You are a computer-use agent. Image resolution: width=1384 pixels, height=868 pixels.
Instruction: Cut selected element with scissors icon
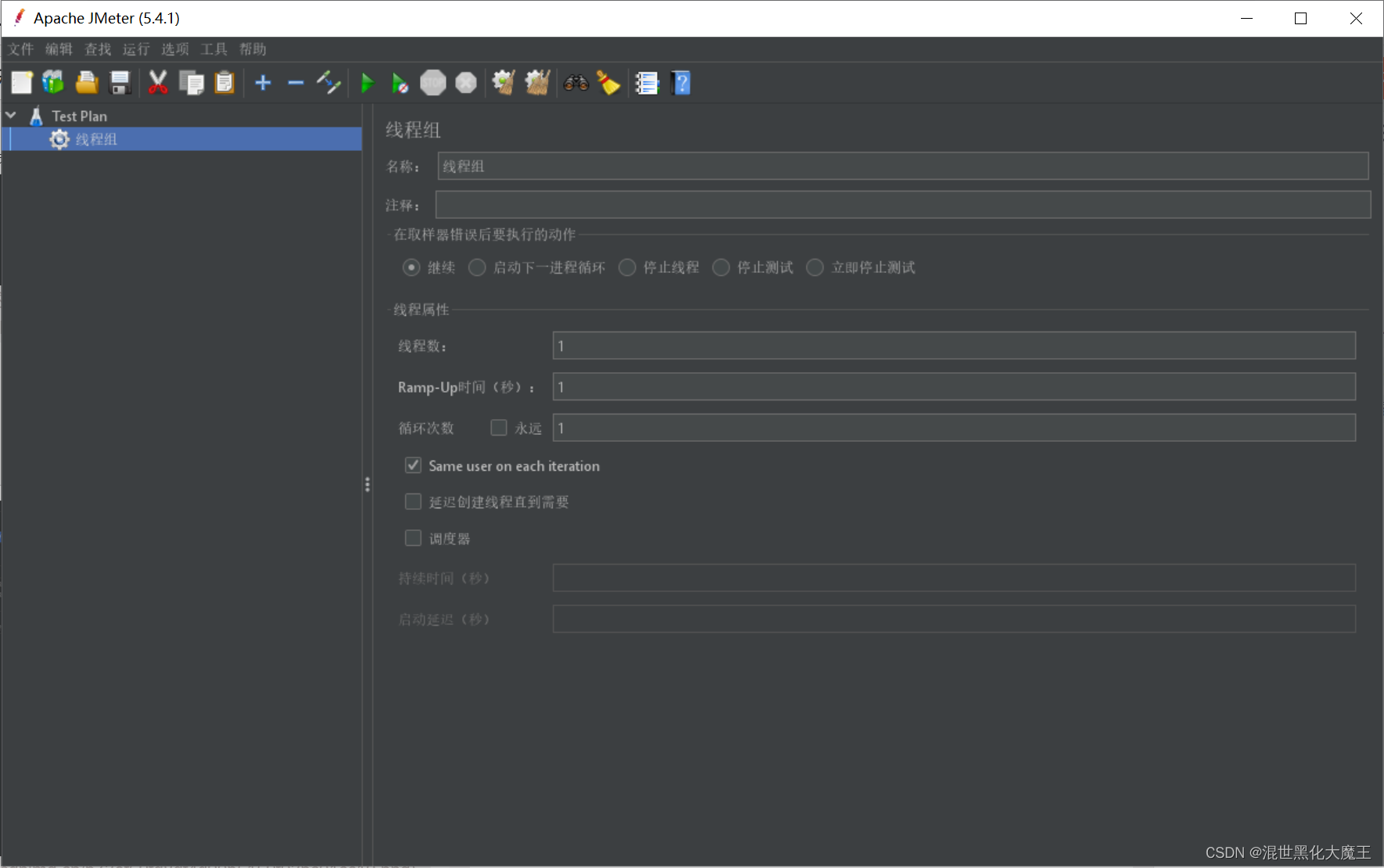click(158, 83)
